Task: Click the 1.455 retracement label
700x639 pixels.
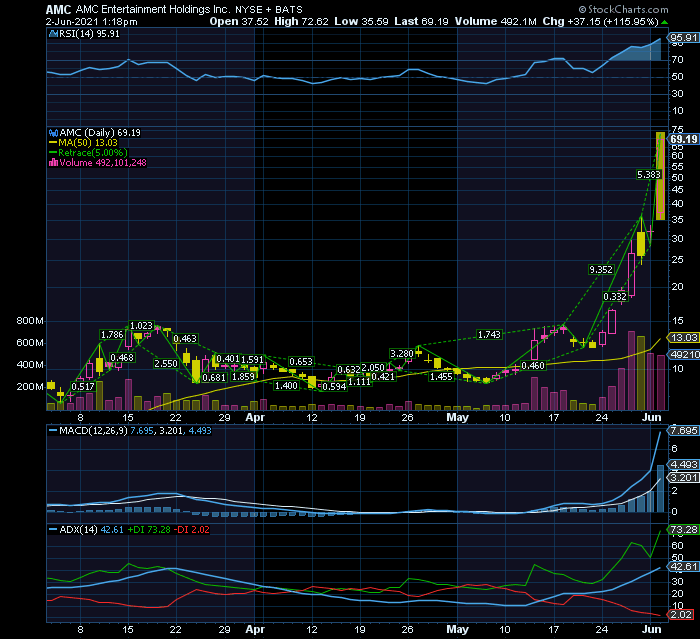Action: point(441,377)
